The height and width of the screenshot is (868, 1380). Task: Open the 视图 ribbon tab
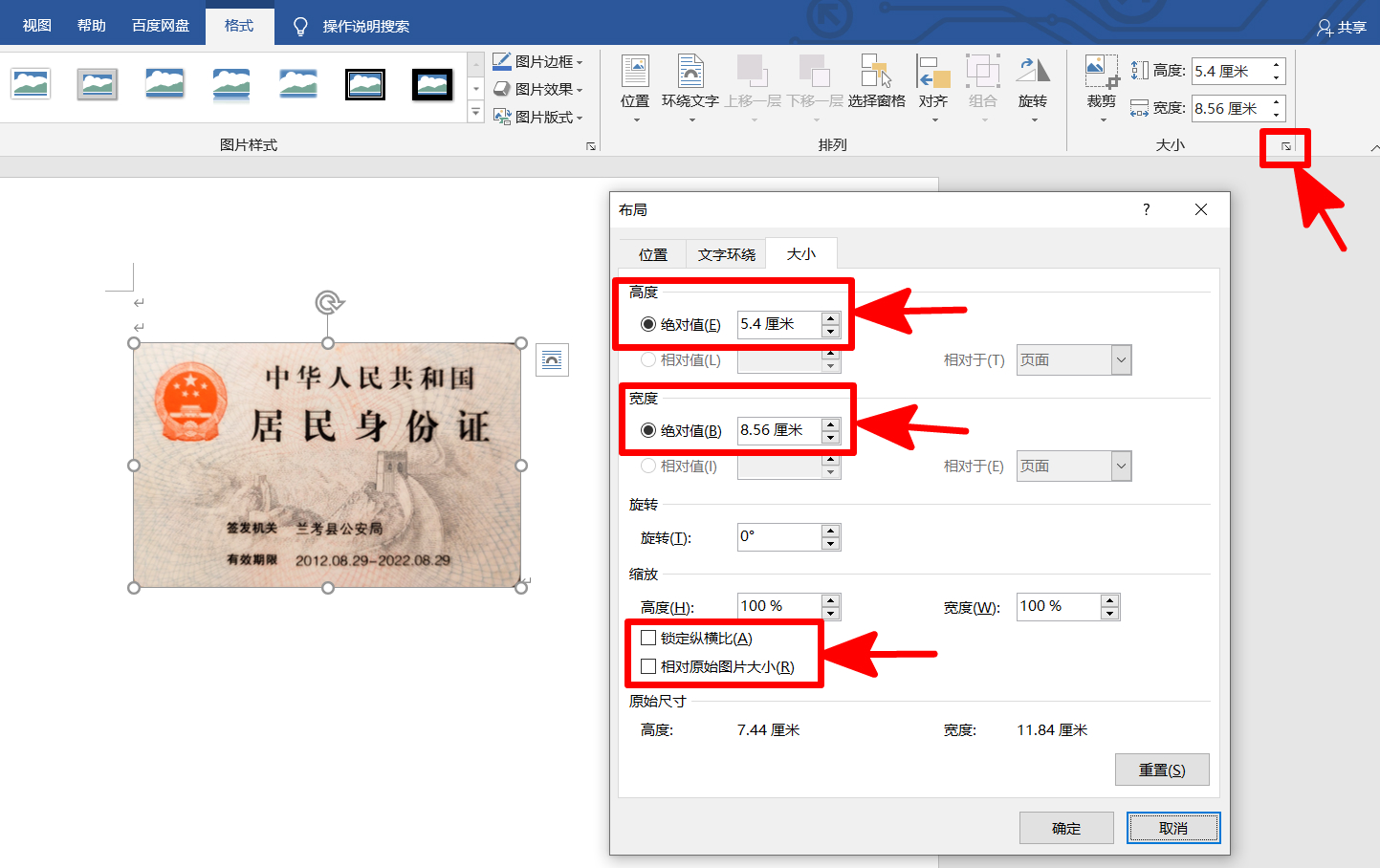(36, 25)
